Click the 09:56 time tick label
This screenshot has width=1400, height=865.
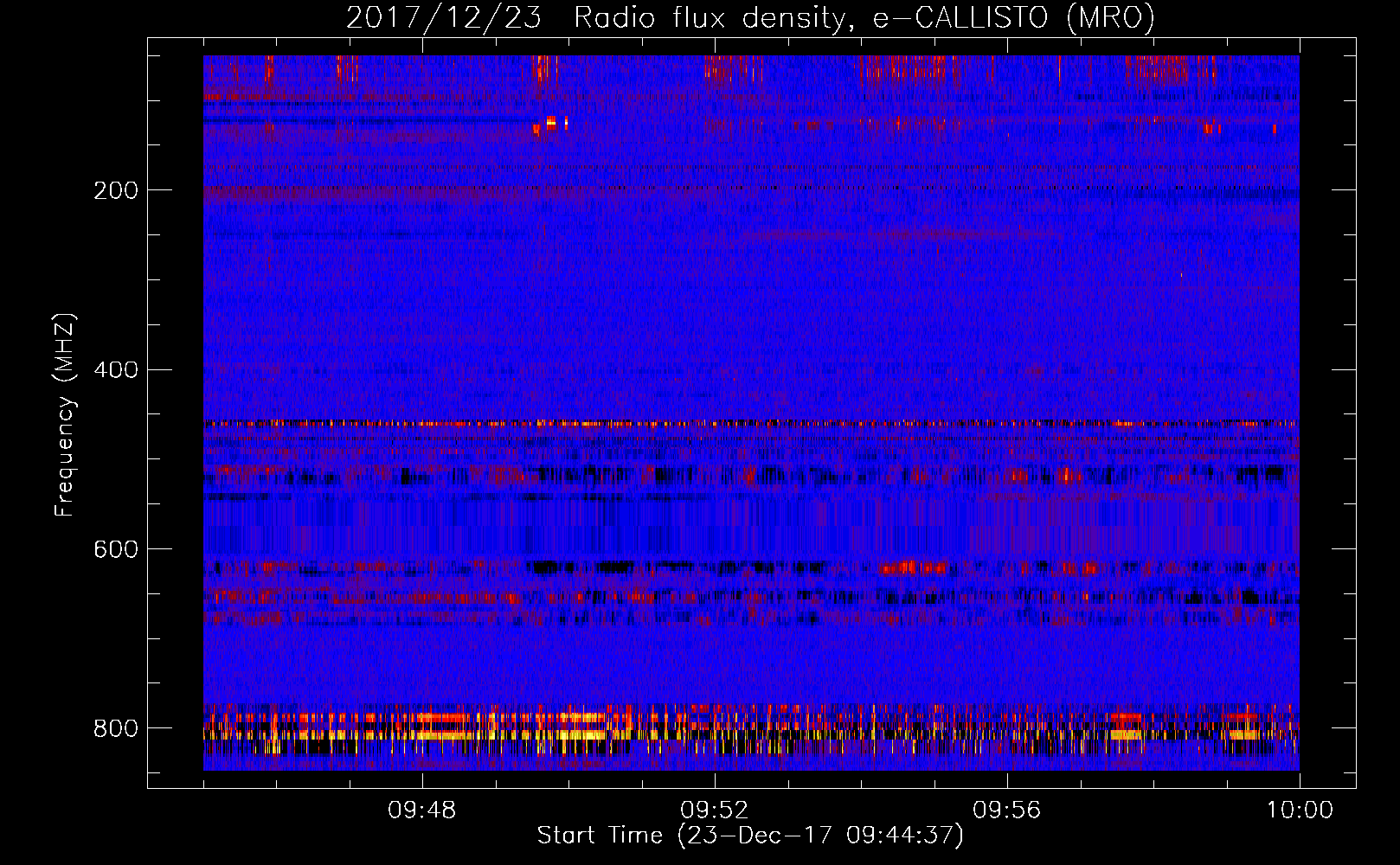pos(1006,811)
